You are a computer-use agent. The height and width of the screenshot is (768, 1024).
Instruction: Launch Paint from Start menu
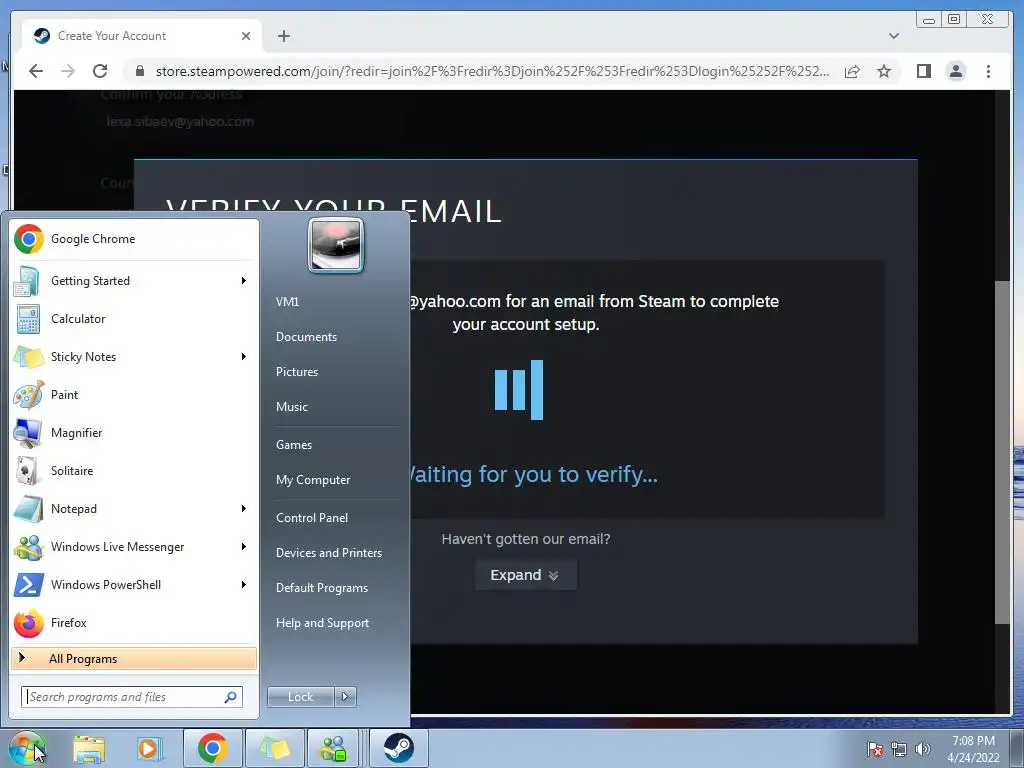(135, 394)
